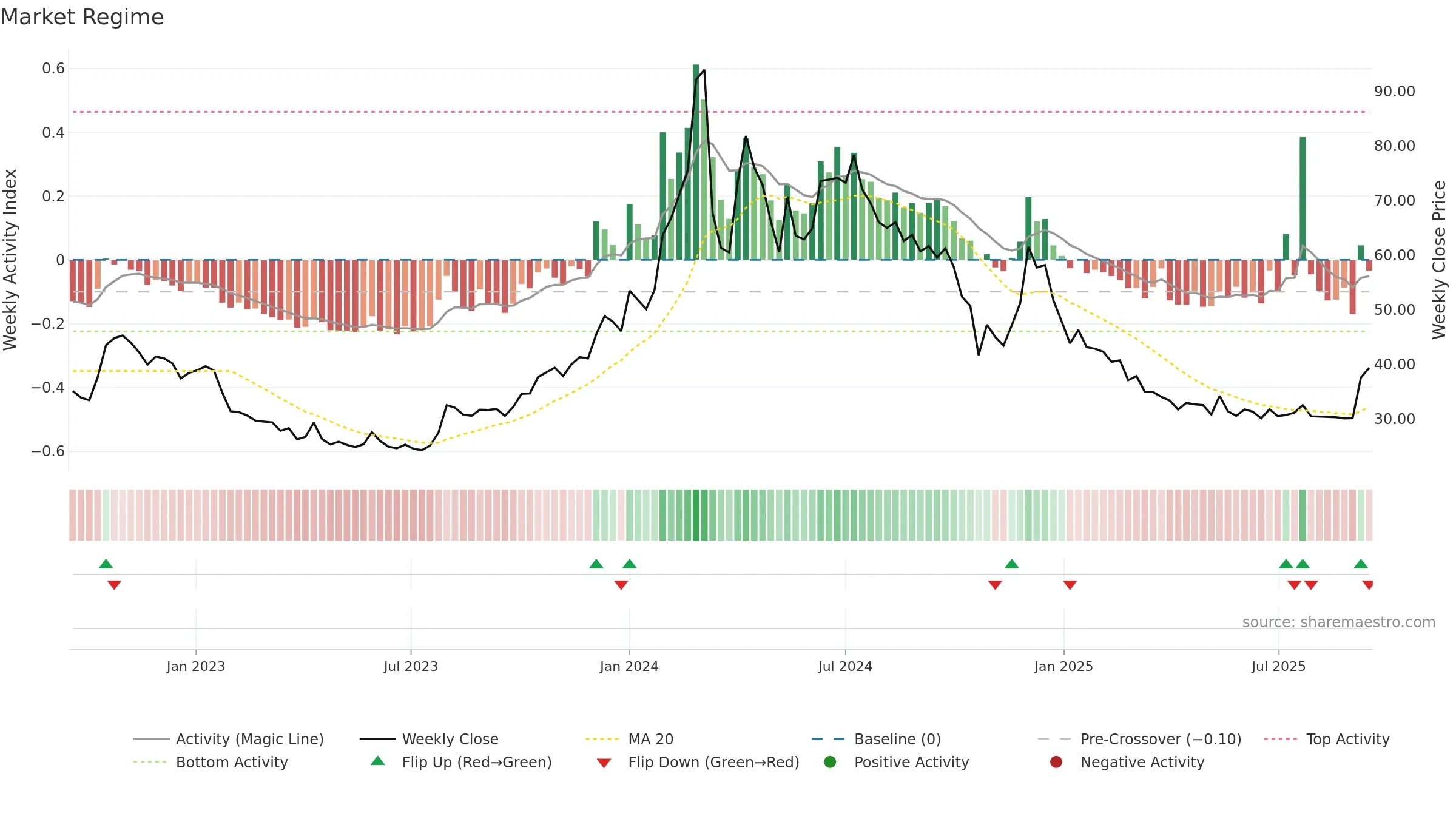Click the '90.00' price axis label

1395,91
